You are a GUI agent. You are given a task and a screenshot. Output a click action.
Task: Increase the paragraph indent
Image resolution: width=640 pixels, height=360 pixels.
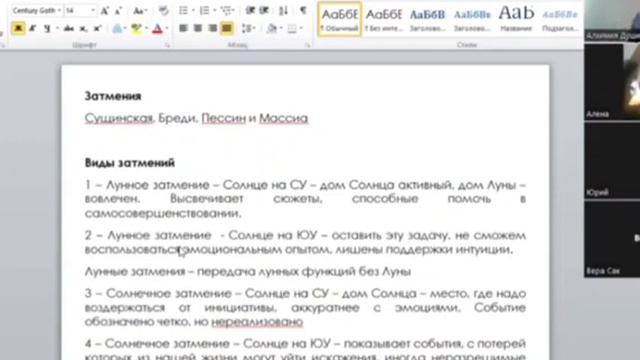pyautogui.click(x=264, y=11)
